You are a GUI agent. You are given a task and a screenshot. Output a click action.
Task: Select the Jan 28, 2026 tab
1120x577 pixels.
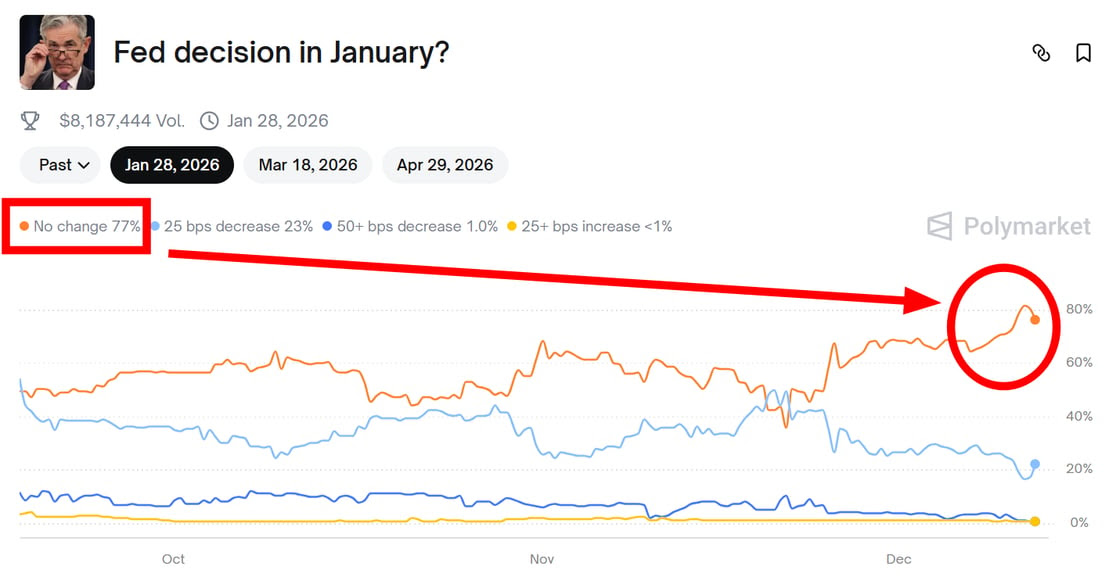click(x=172, y=165)
